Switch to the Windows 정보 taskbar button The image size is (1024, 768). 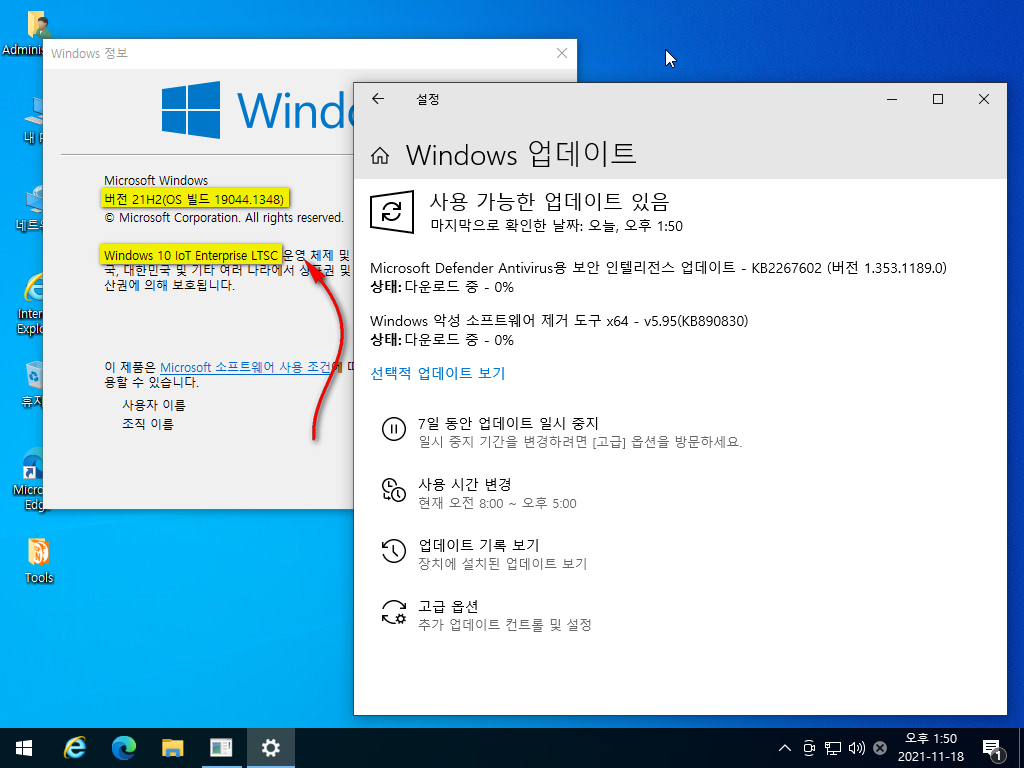[x=221, y=748]
